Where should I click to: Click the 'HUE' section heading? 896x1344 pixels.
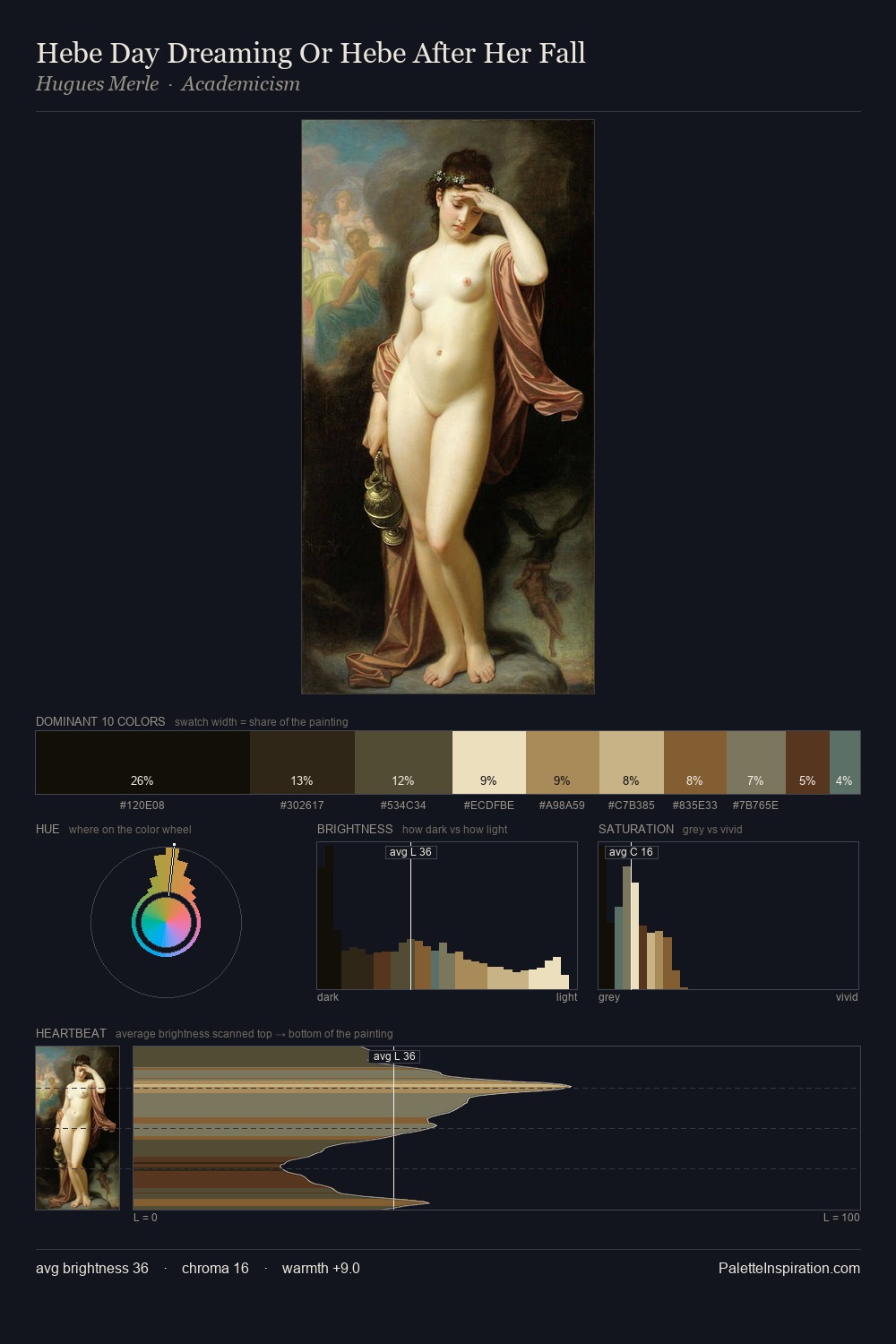47,829
